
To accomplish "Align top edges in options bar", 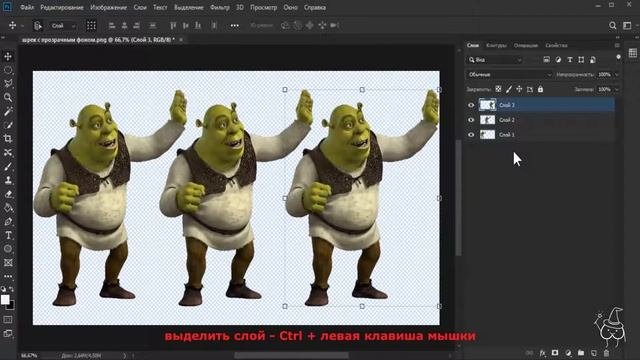I will pos(173,25).
